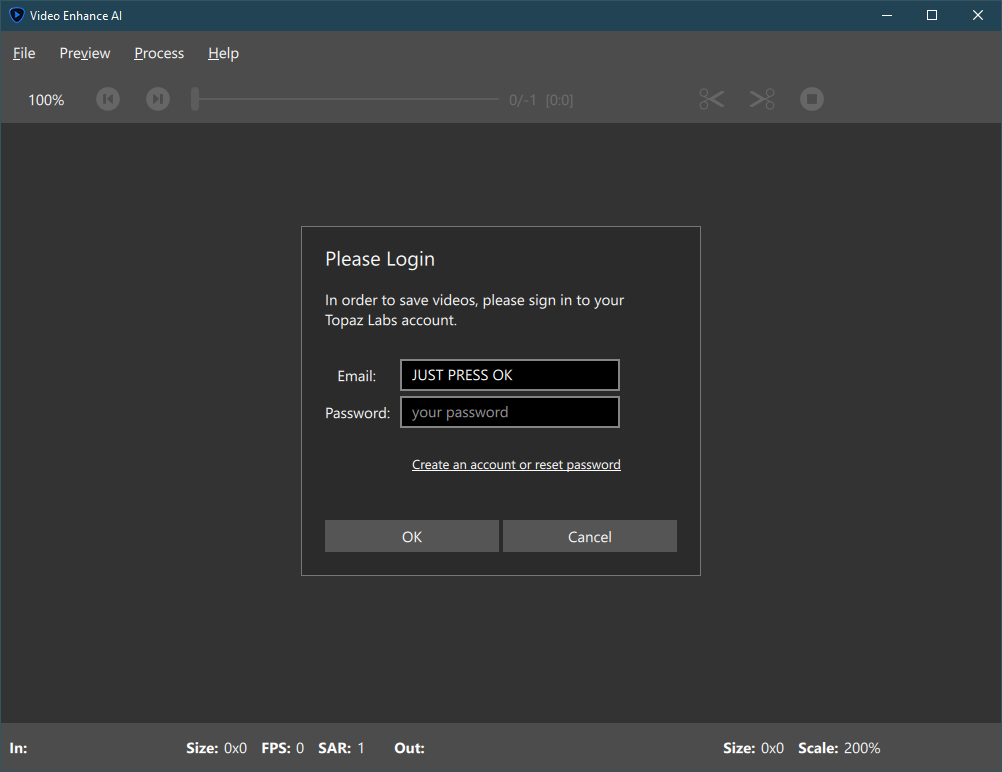Focus the Password input field
The width and height of the screenshot is (1002, 772).
tap(509, 412)
